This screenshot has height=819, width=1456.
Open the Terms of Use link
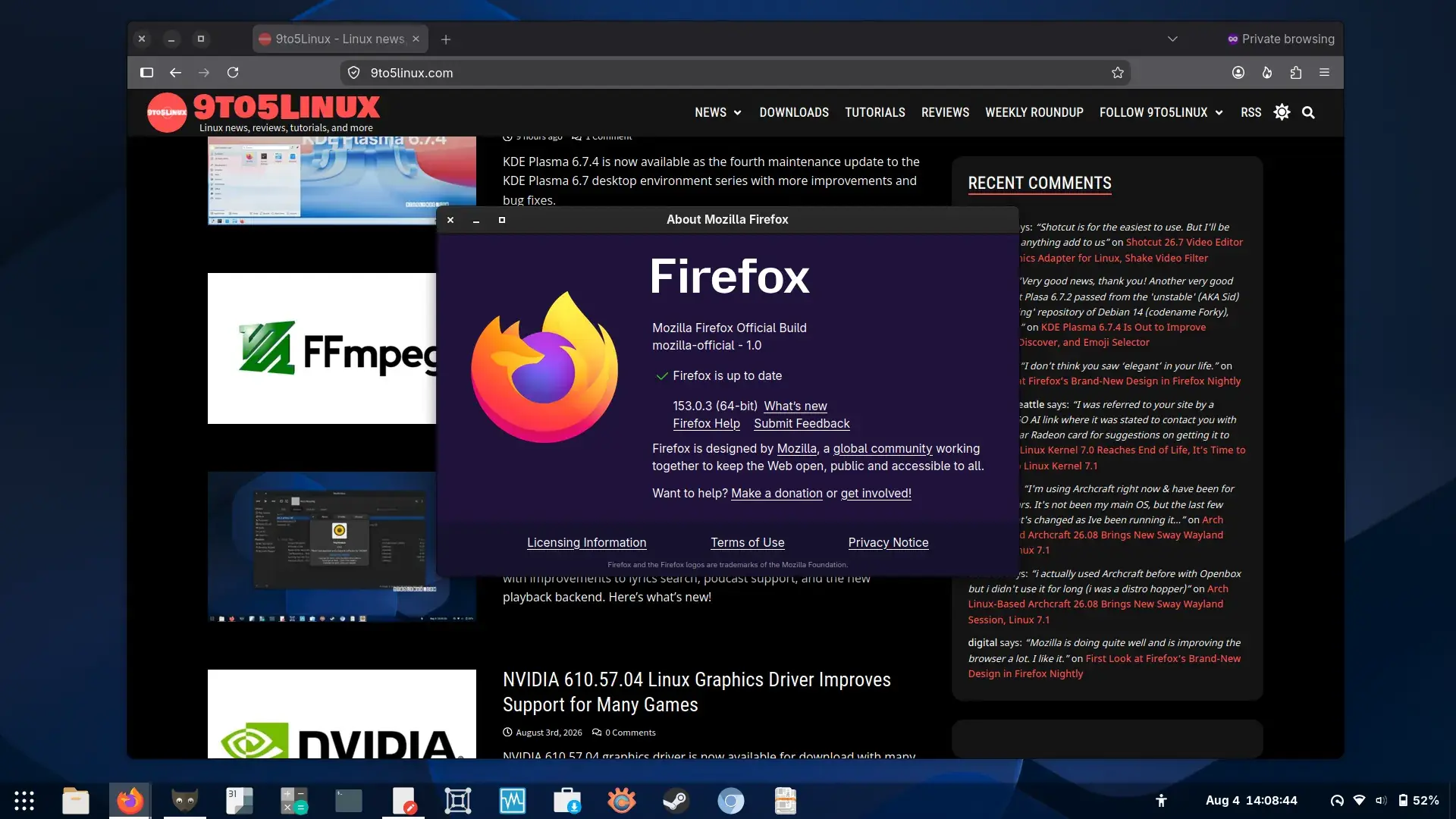tap(747, 542)
